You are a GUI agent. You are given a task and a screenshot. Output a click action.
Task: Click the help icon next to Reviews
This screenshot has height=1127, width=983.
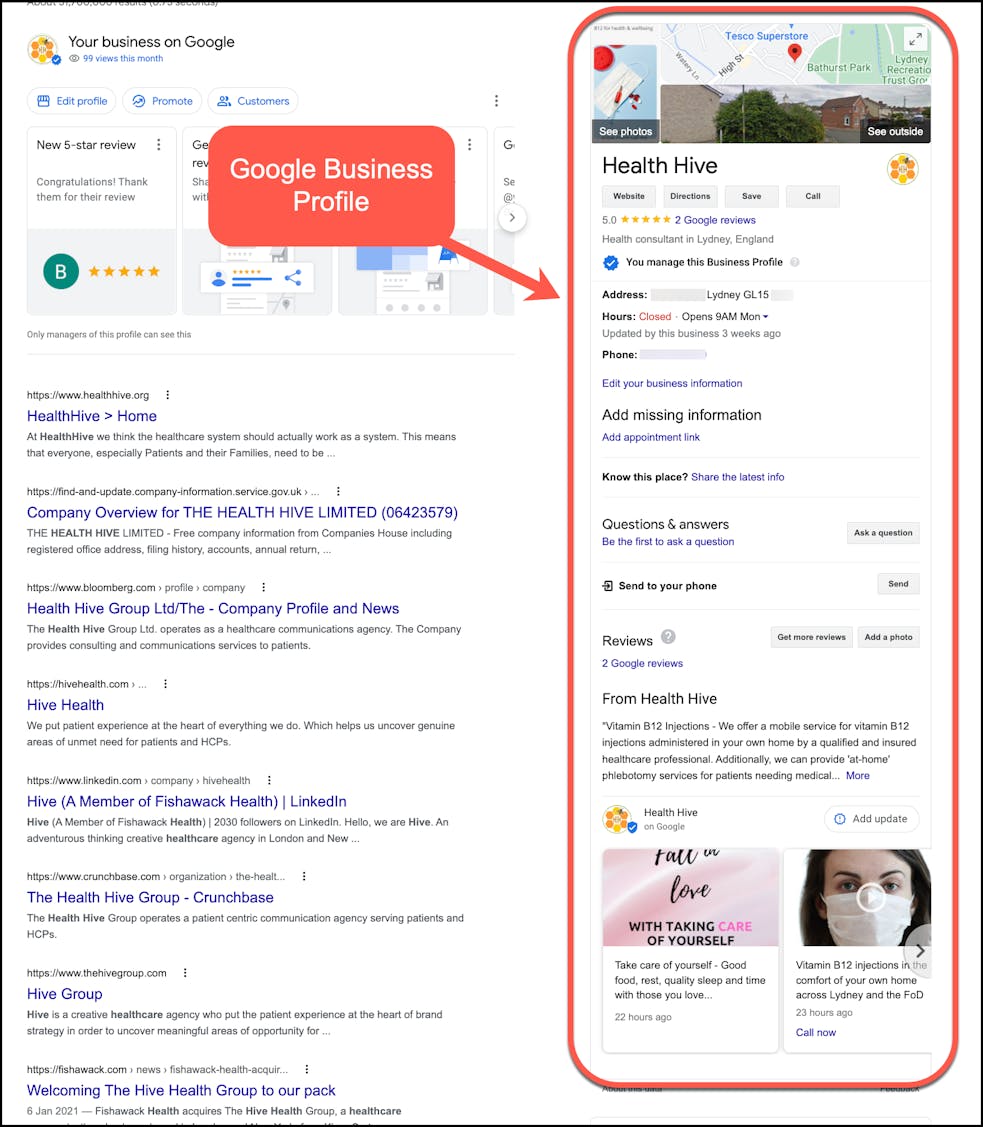point(668,637)
